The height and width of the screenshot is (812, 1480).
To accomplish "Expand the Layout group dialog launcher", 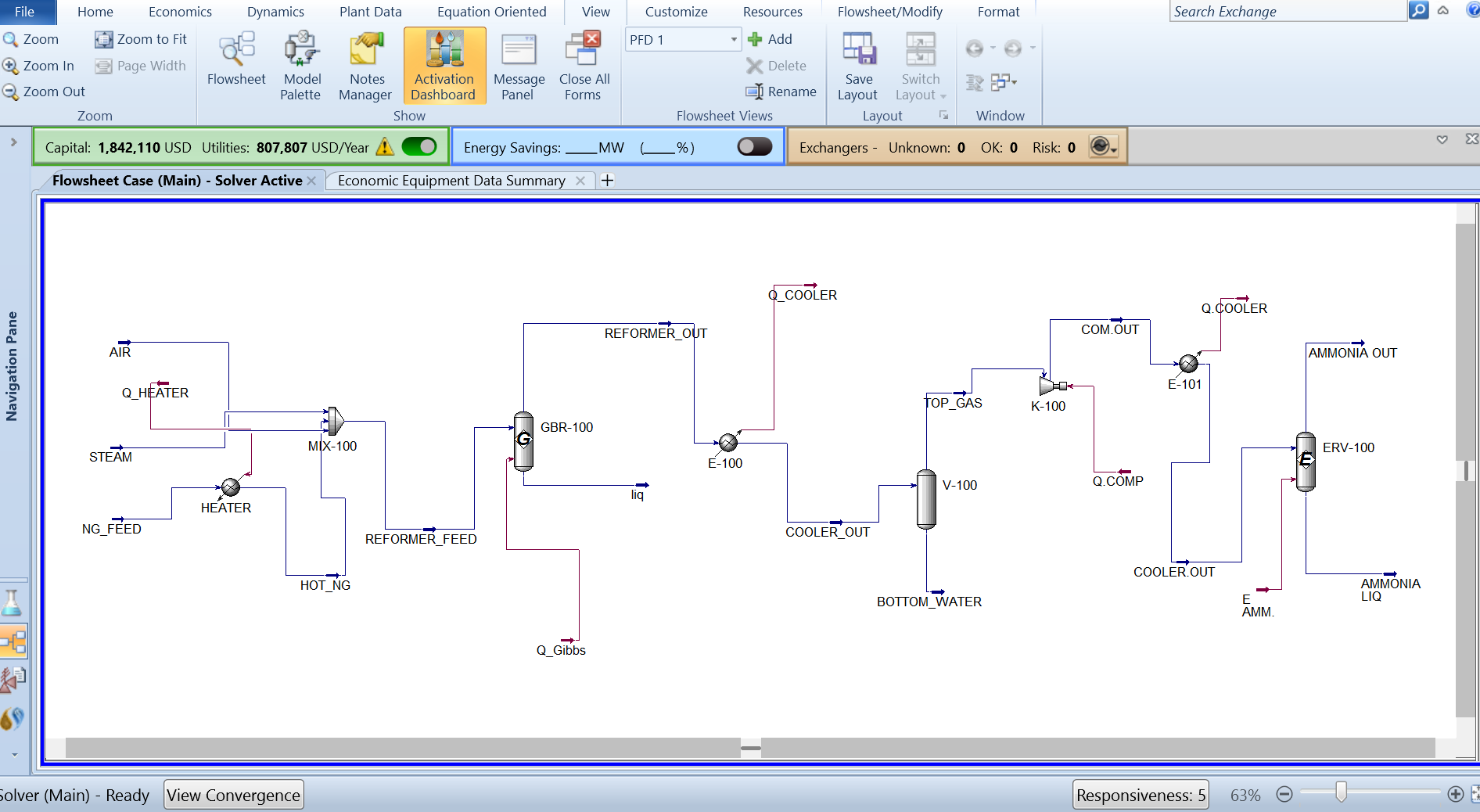I will [x=943, y=115].
